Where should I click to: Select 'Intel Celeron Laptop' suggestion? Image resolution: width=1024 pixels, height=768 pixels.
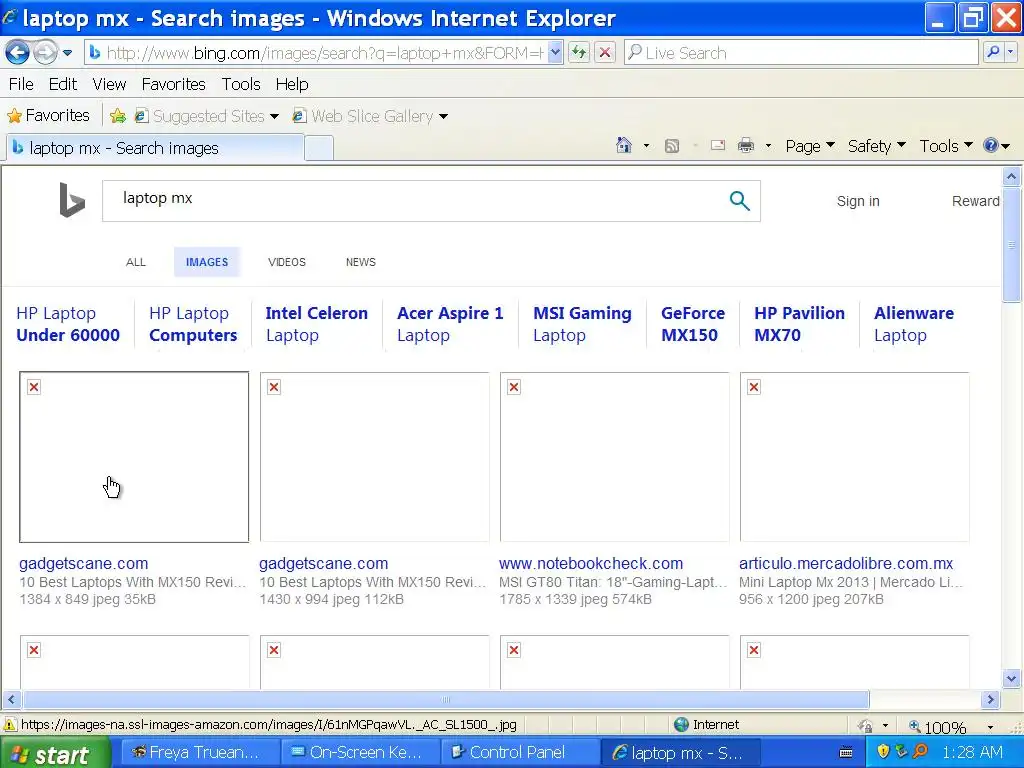click(316, 324)
